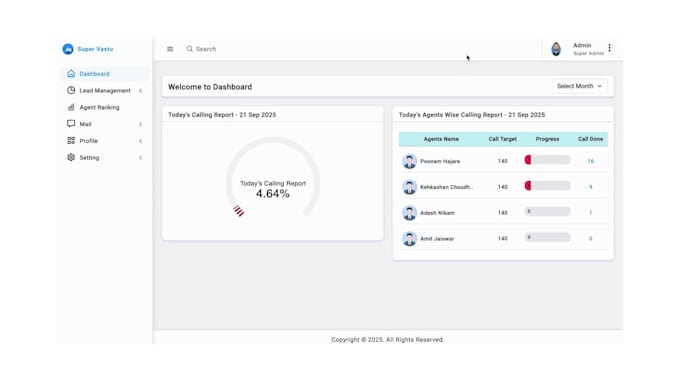Click Poonam Hajare's progress bar
The width and height of the screenshot is (680, 383).
(547, 160)
